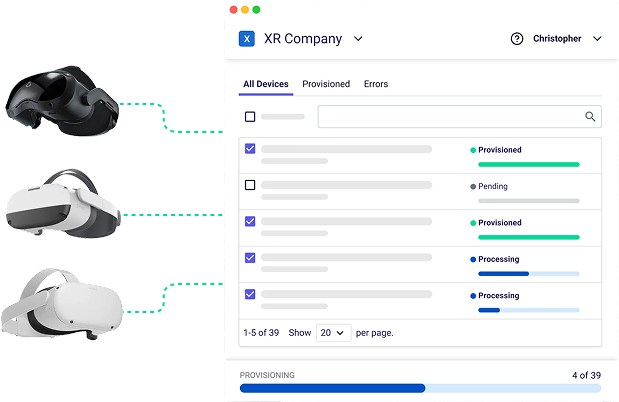Click the '1-5 of 39' pagination text
This screenshot has width=619, height=402.
(x=261, y=333)
